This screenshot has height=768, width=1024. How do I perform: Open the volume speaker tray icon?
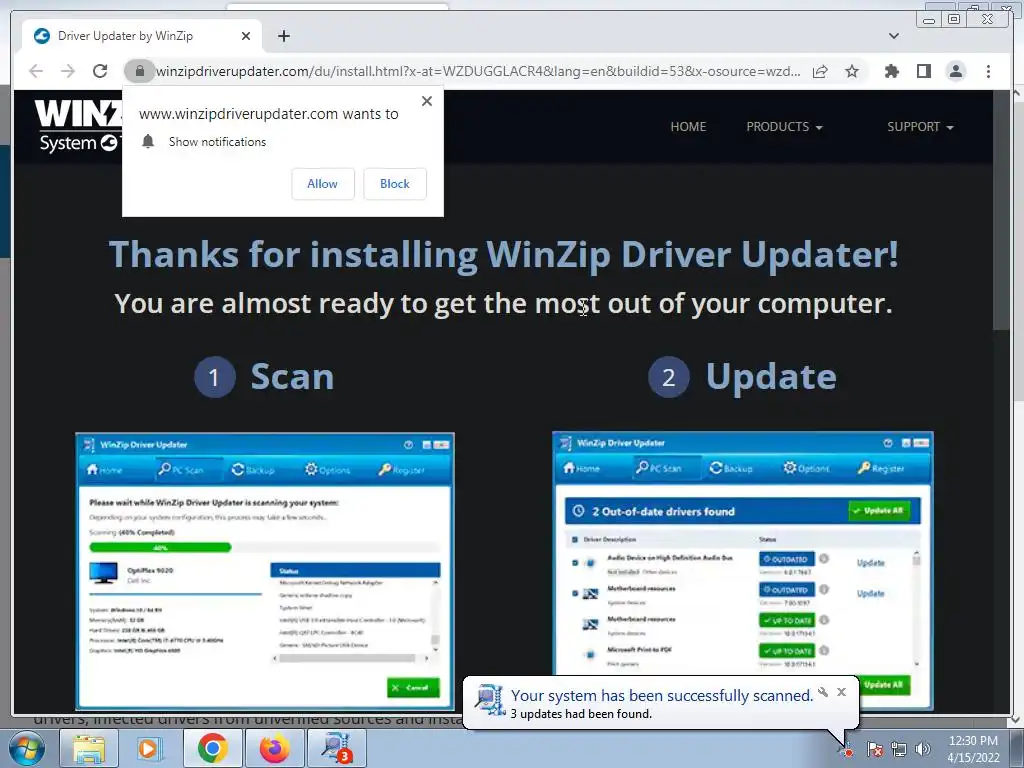pos(923,750)
